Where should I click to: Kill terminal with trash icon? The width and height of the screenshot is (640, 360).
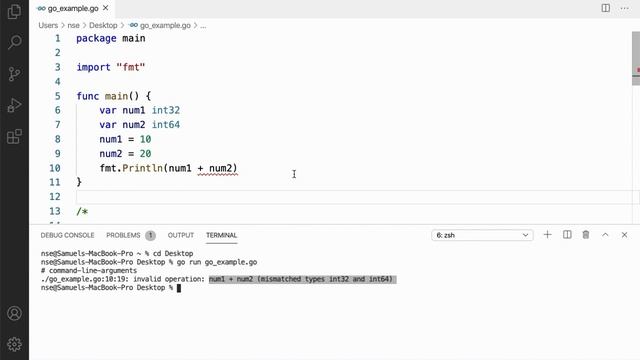(586, 235)
